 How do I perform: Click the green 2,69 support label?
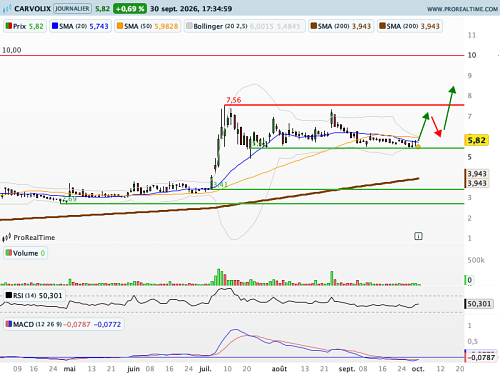69,199
